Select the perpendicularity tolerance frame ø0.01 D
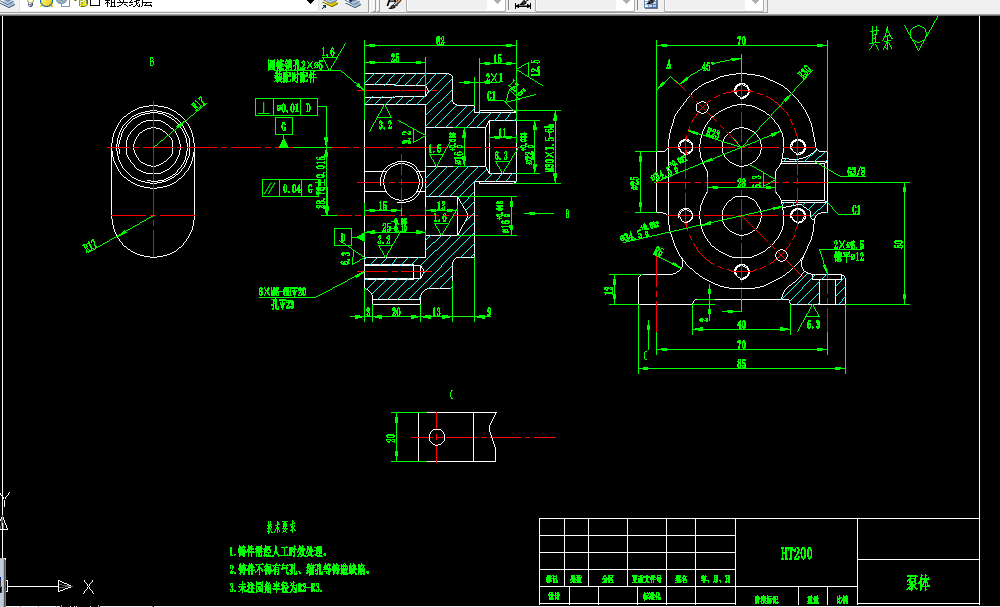Image resolution: width=1000 pixels, height=607 pixels. coord(287,107)
